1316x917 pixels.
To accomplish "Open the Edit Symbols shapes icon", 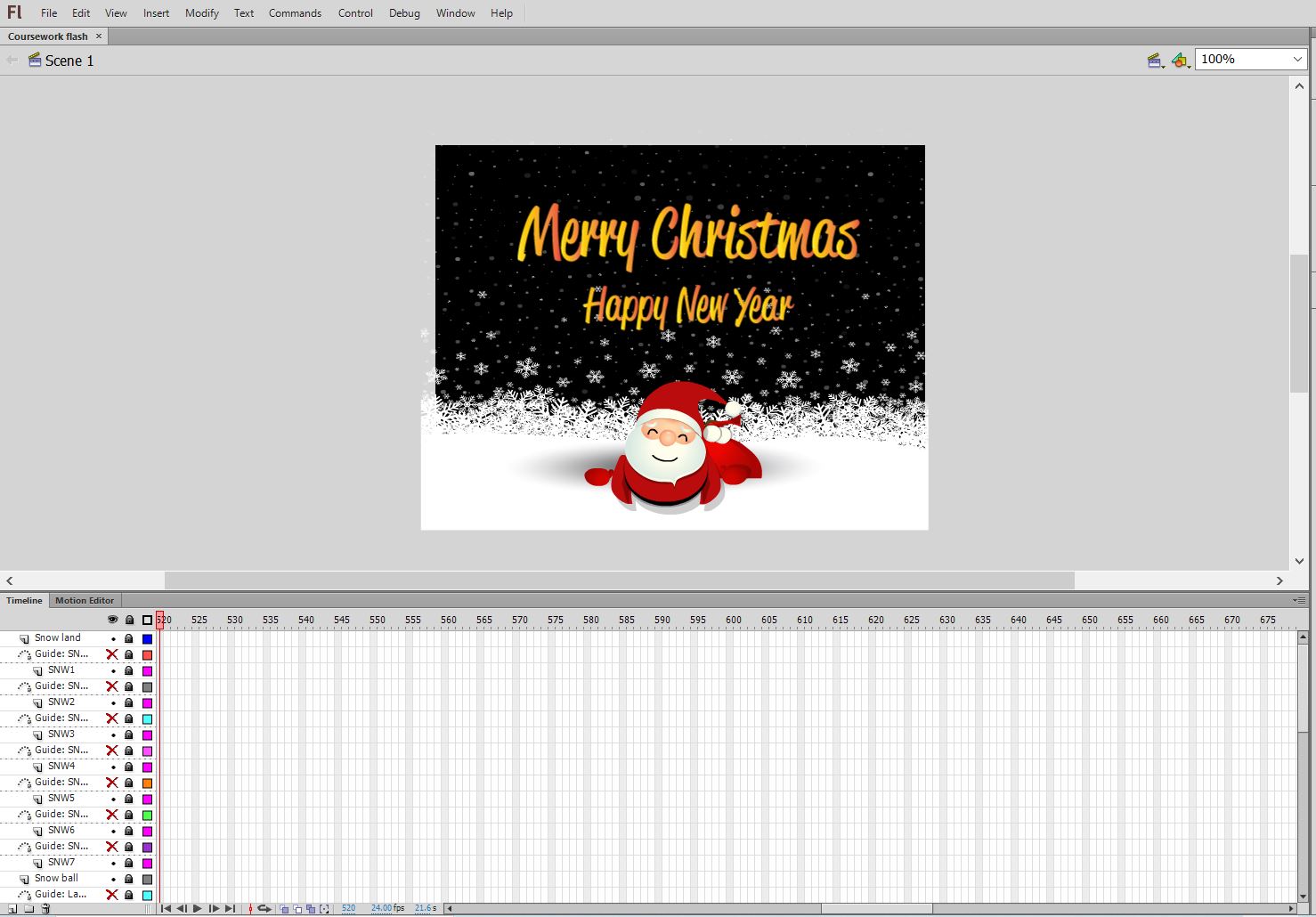I will pyautogui.click(x=1180, y=60).
